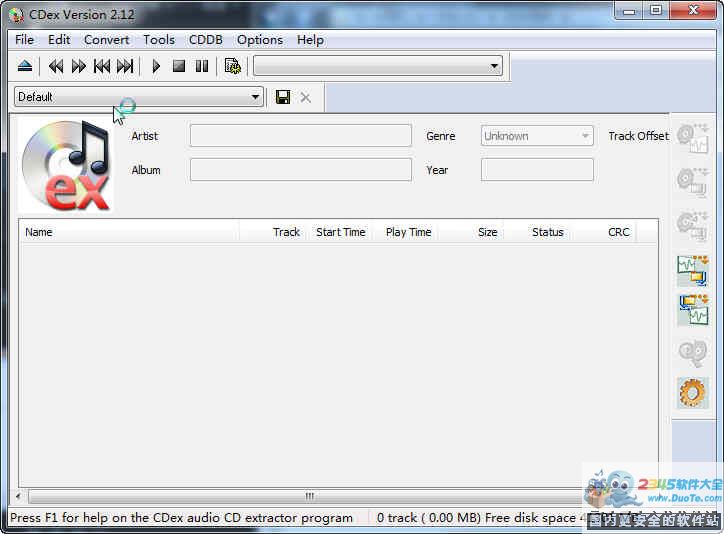Open the CD drive selection dropdown

pos(378,66)
